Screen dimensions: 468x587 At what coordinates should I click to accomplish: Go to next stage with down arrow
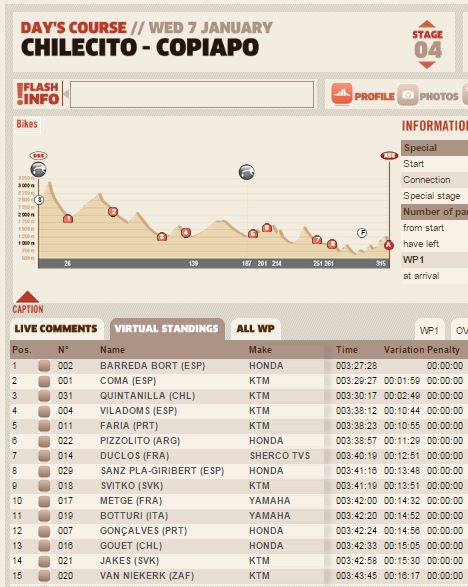pos(427,64)
